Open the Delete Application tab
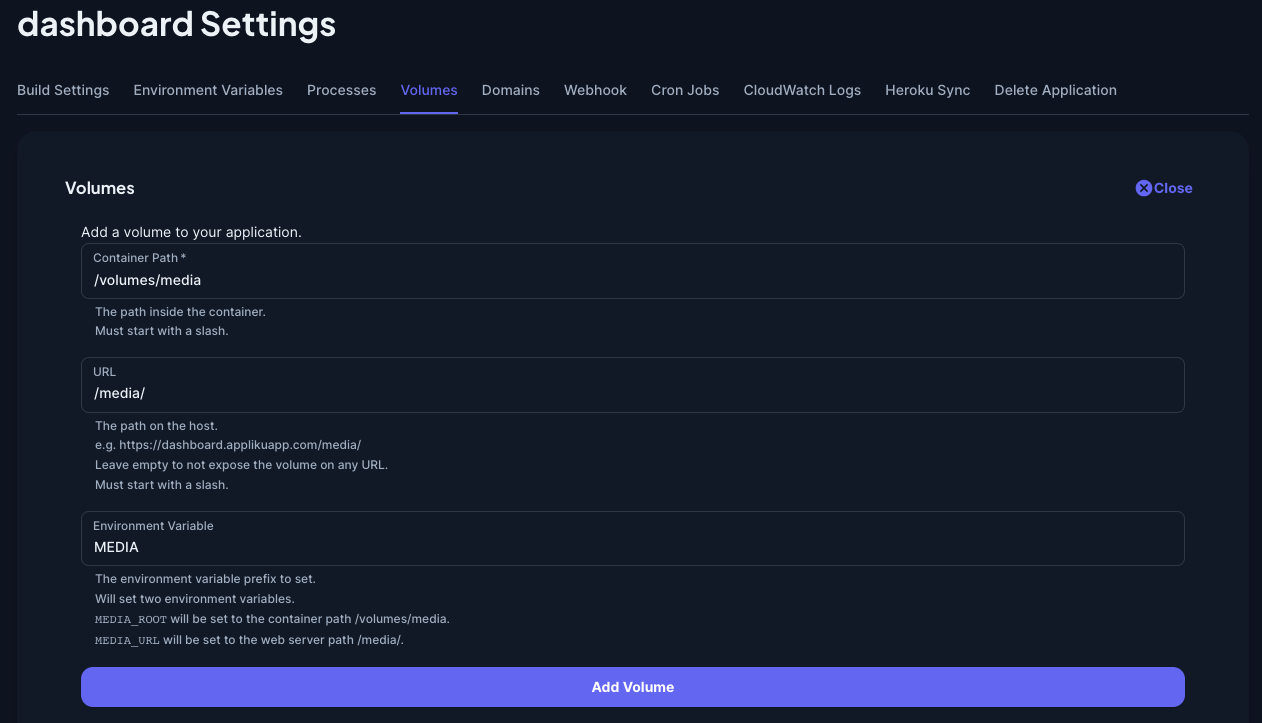This screenshot has width=1262, height=723. point(1055,90)
